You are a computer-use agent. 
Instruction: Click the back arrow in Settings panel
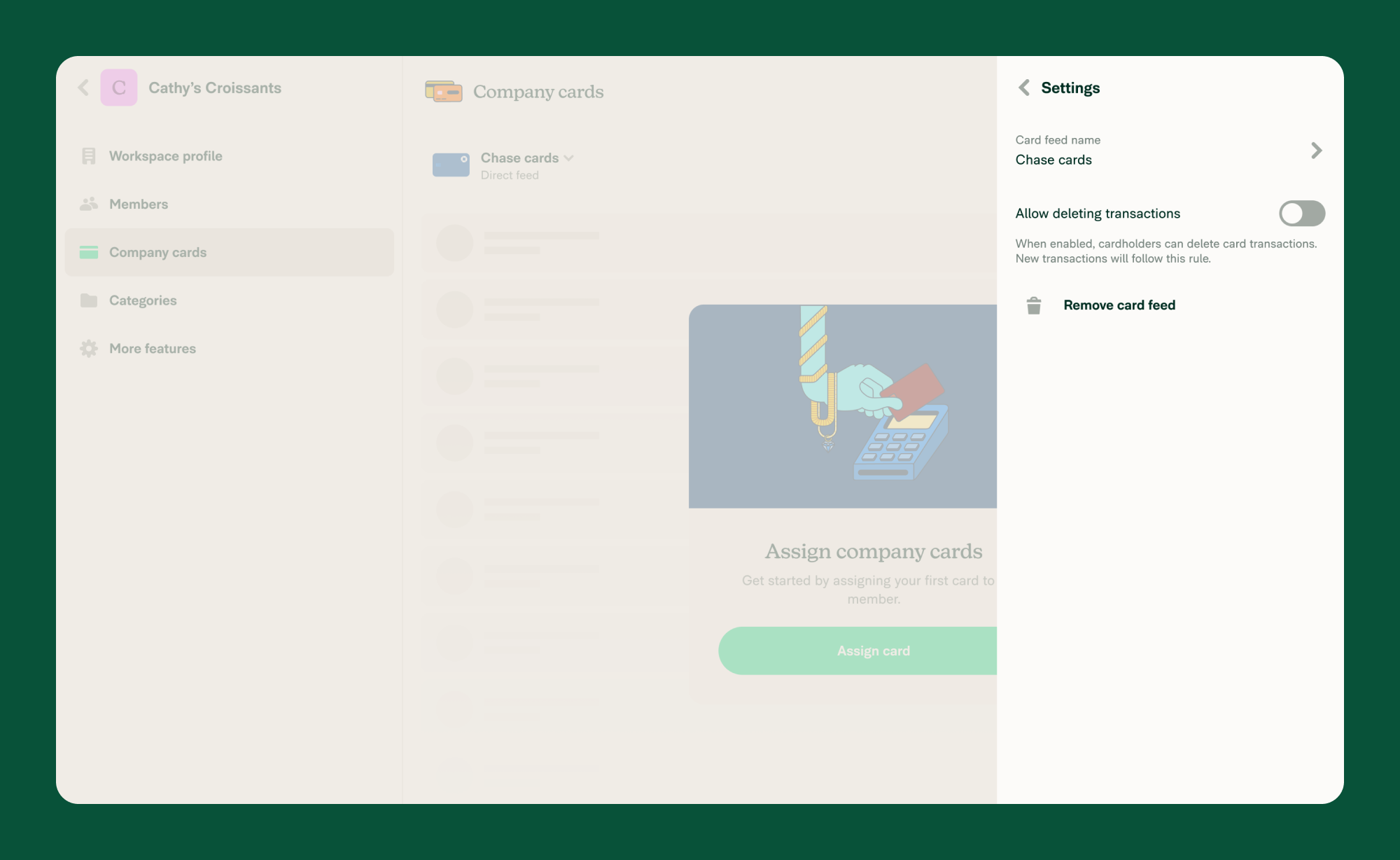[1024, 88]
